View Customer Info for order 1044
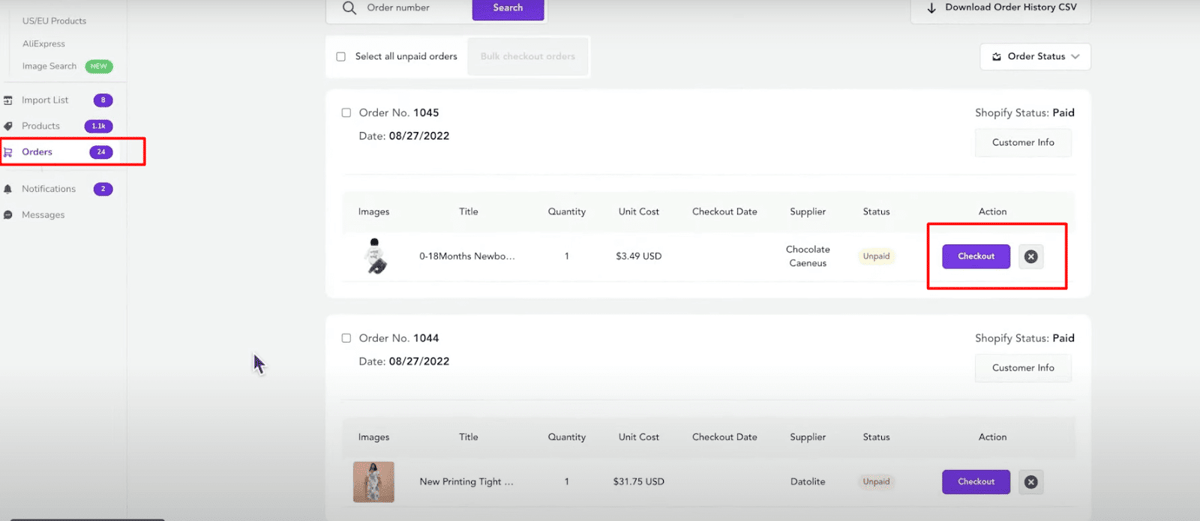Viewport: 1200px width, 521px height. point(1023,368)
